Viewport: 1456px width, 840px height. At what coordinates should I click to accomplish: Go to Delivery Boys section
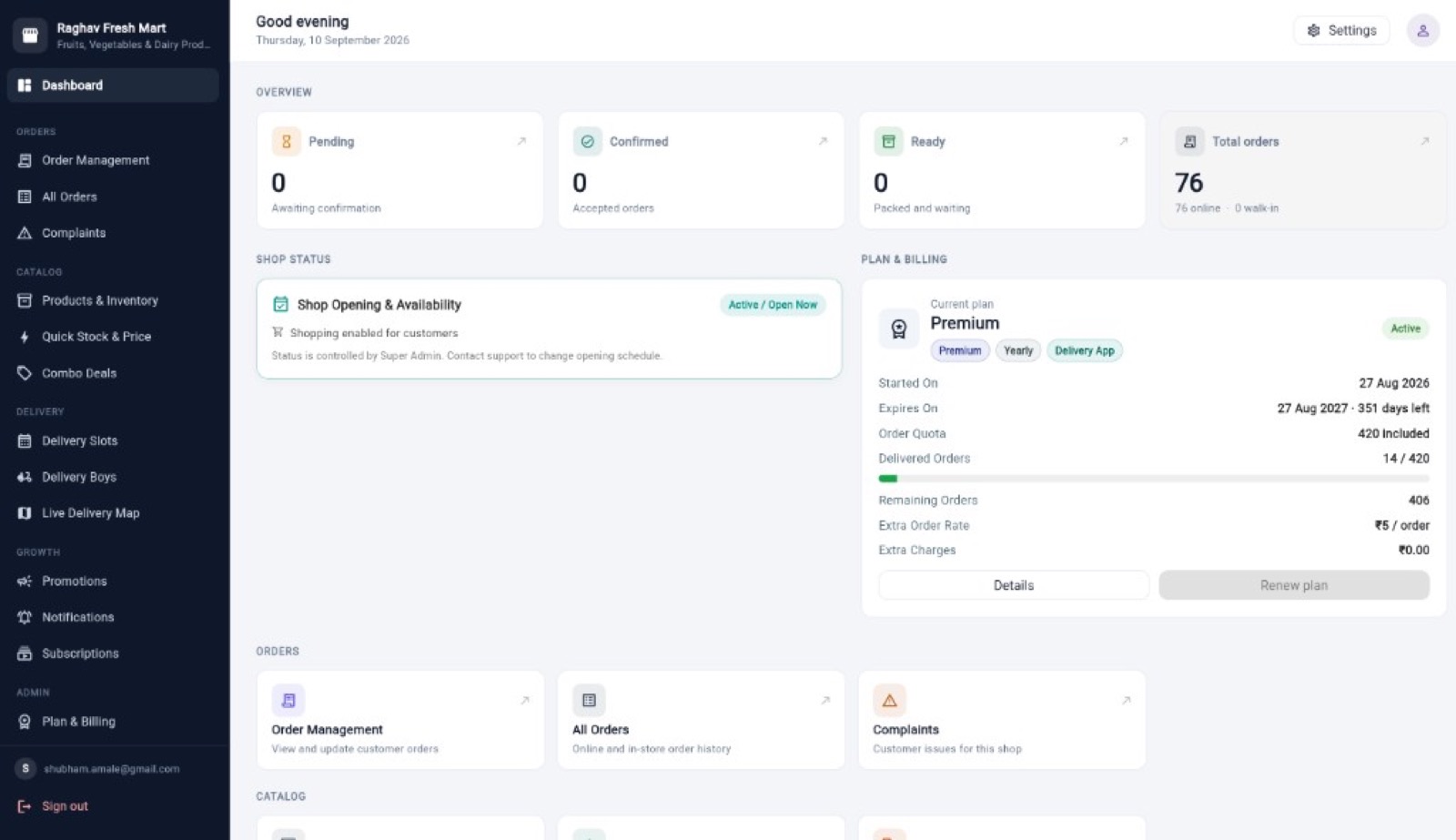click(113, 477)
